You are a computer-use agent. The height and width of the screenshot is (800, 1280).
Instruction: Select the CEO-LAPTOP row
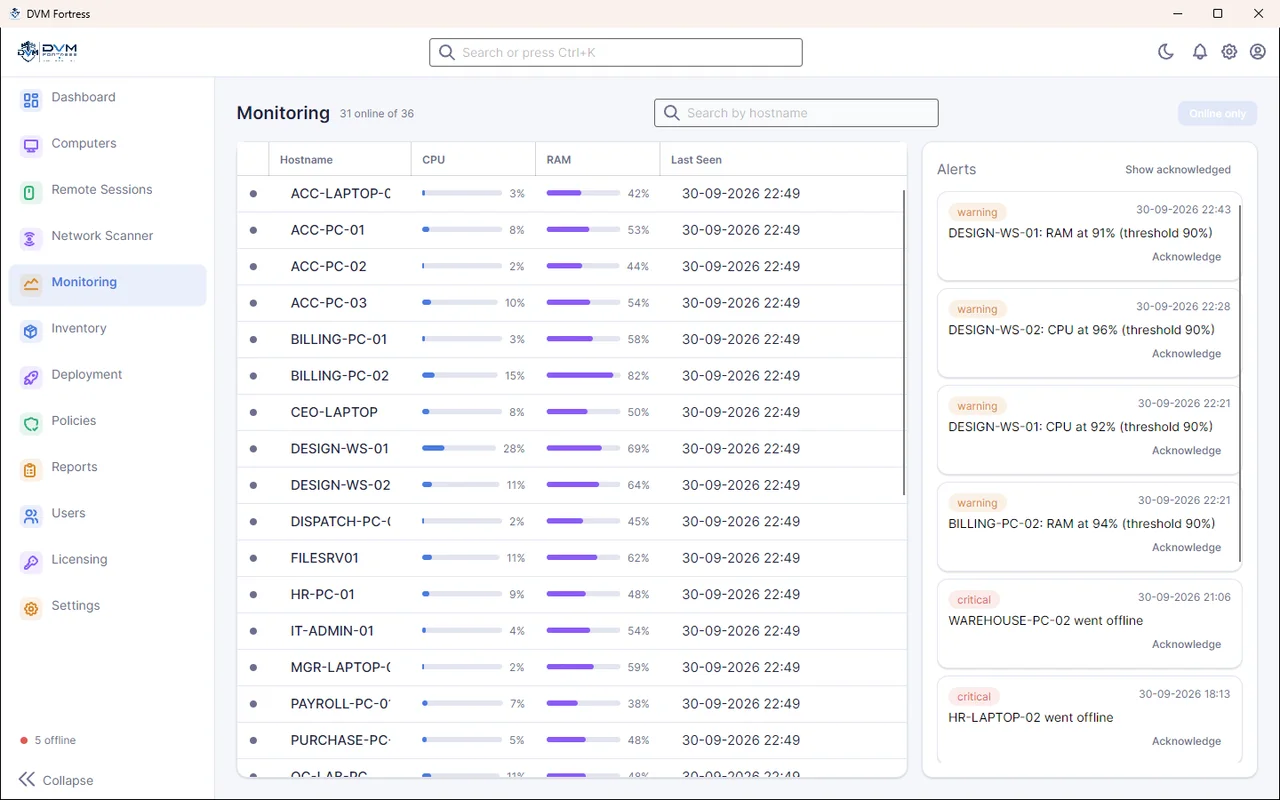pos(572,412)
